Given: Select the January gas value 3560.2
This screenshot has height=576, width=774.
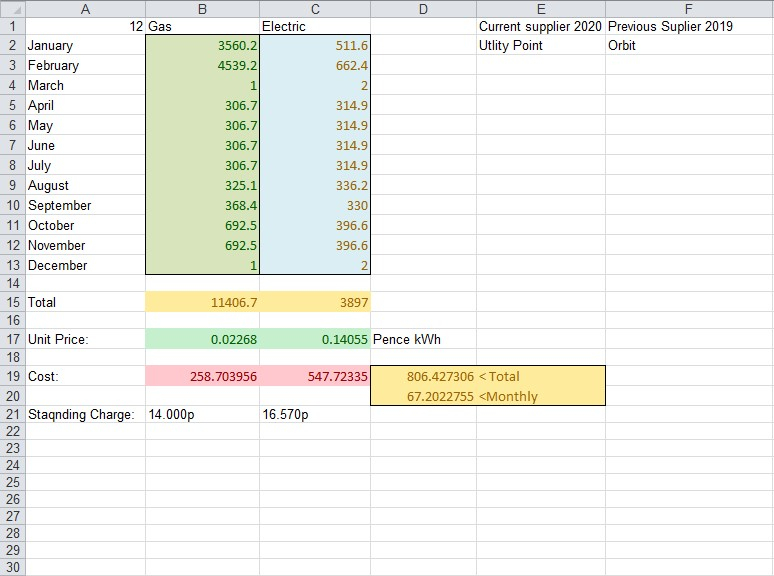Looking at the screenshot, I should pos(202,46).
